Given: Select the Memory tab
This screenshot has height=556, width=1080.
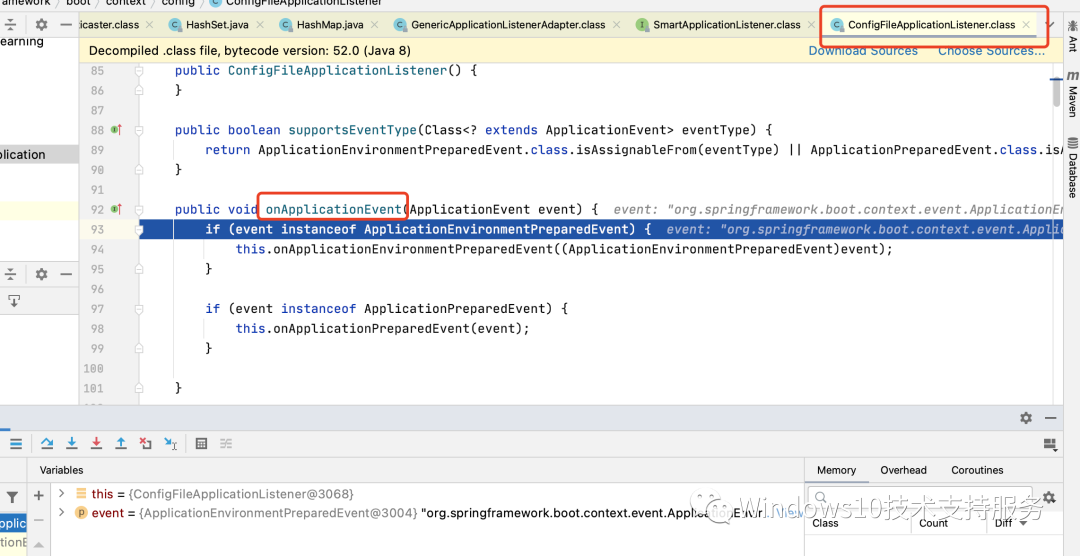Looking at the screenshot, I should [x=836, y=470].
